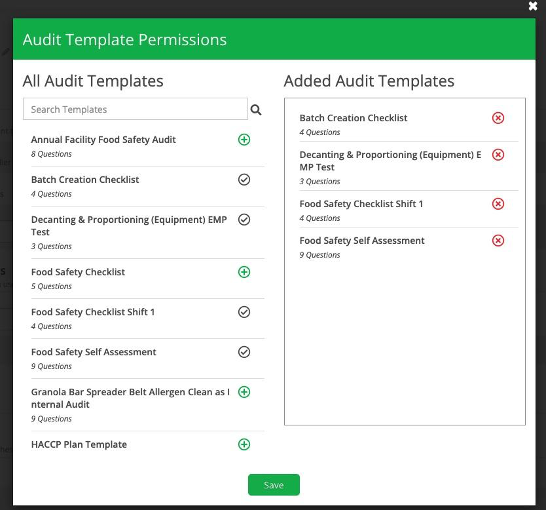Add the HACCP Plan Template

(244, 444)
